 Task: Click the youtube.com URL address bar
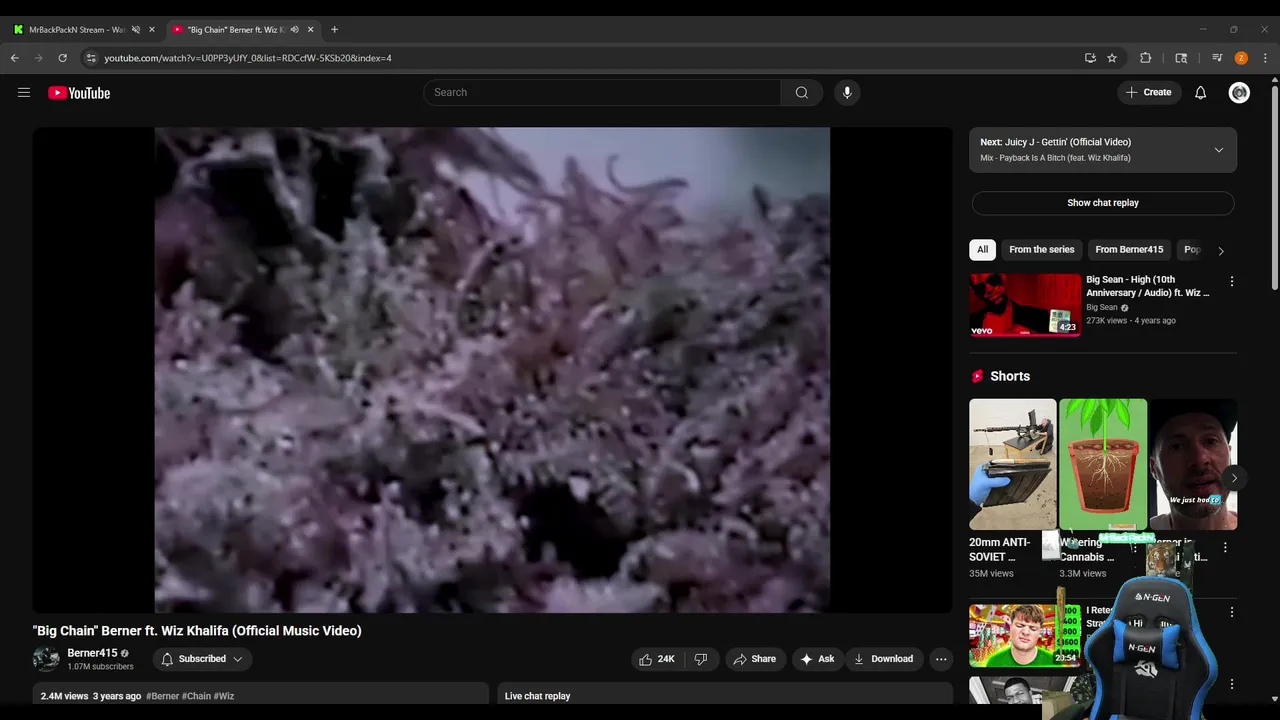click(x=248, y=58)
